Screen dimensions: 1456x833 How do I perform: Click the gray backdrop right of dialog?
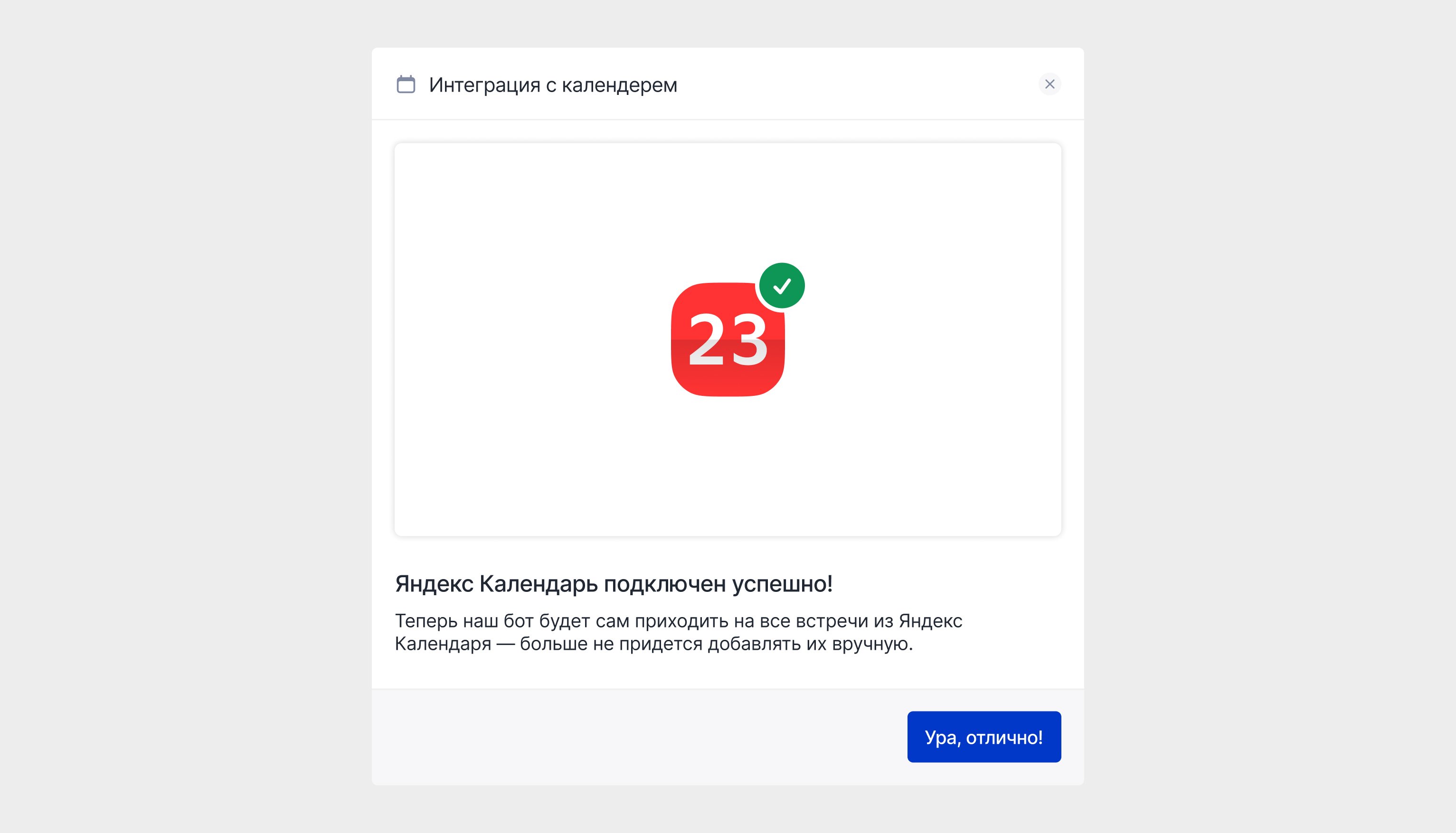click(1271, 417)
